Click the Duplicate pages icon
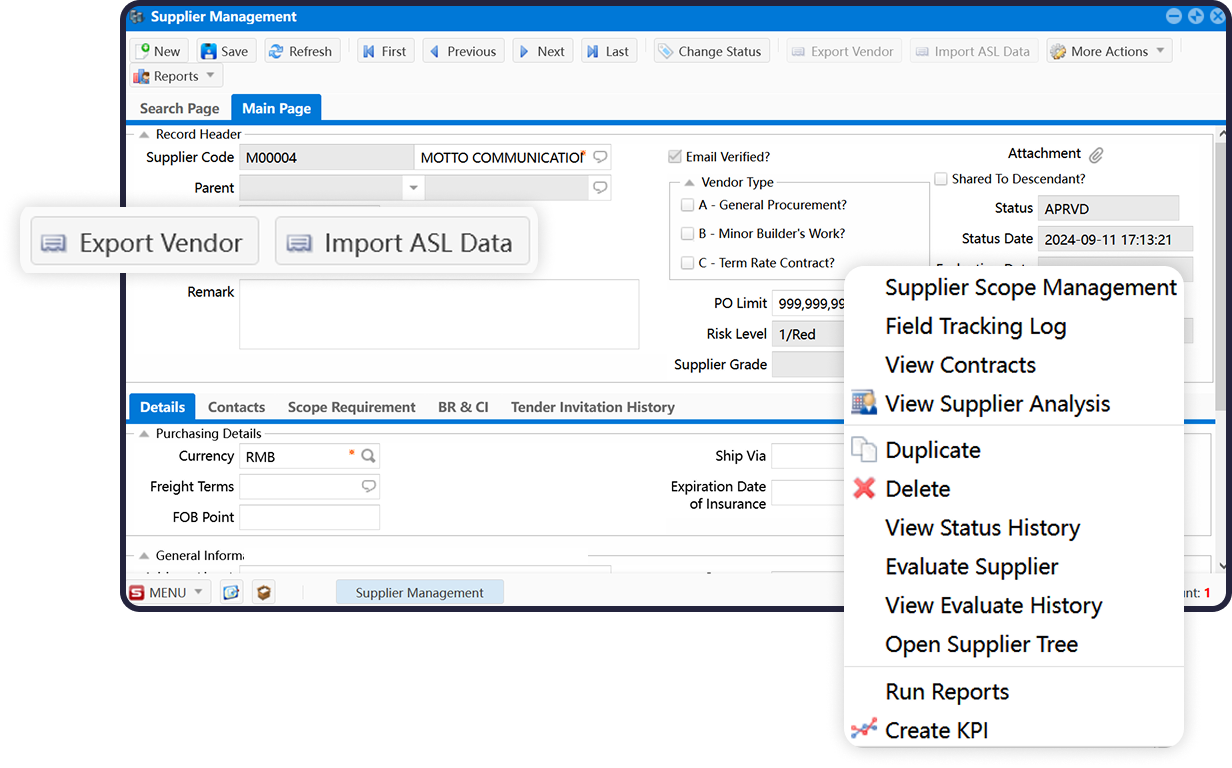 (x=863, y=450)
